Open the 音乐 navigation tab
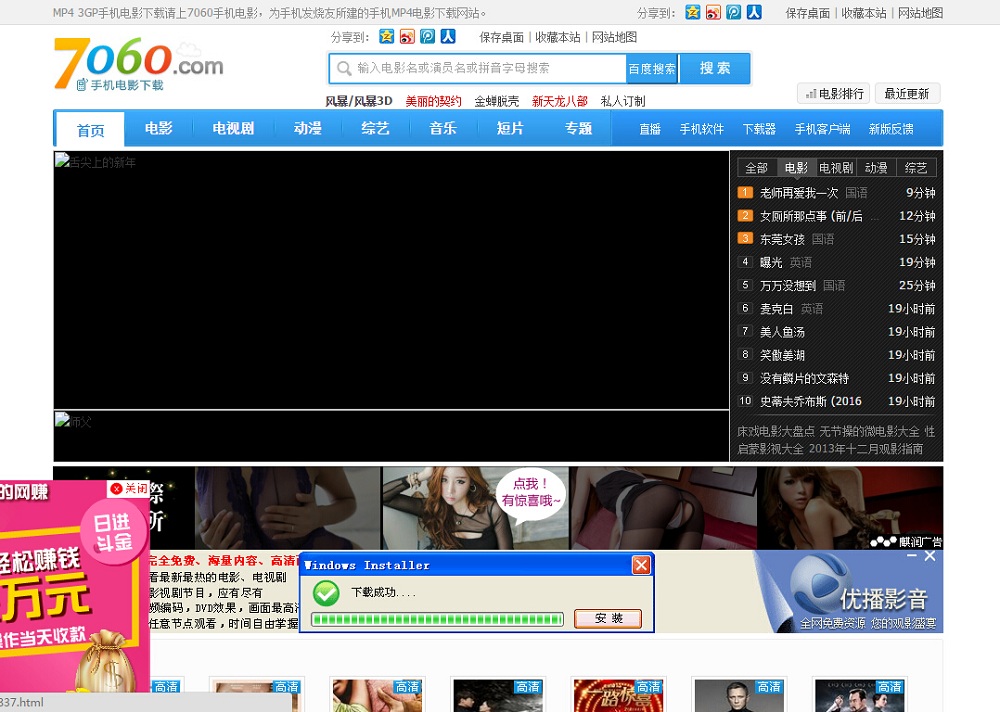 click(x=443, y=128)
